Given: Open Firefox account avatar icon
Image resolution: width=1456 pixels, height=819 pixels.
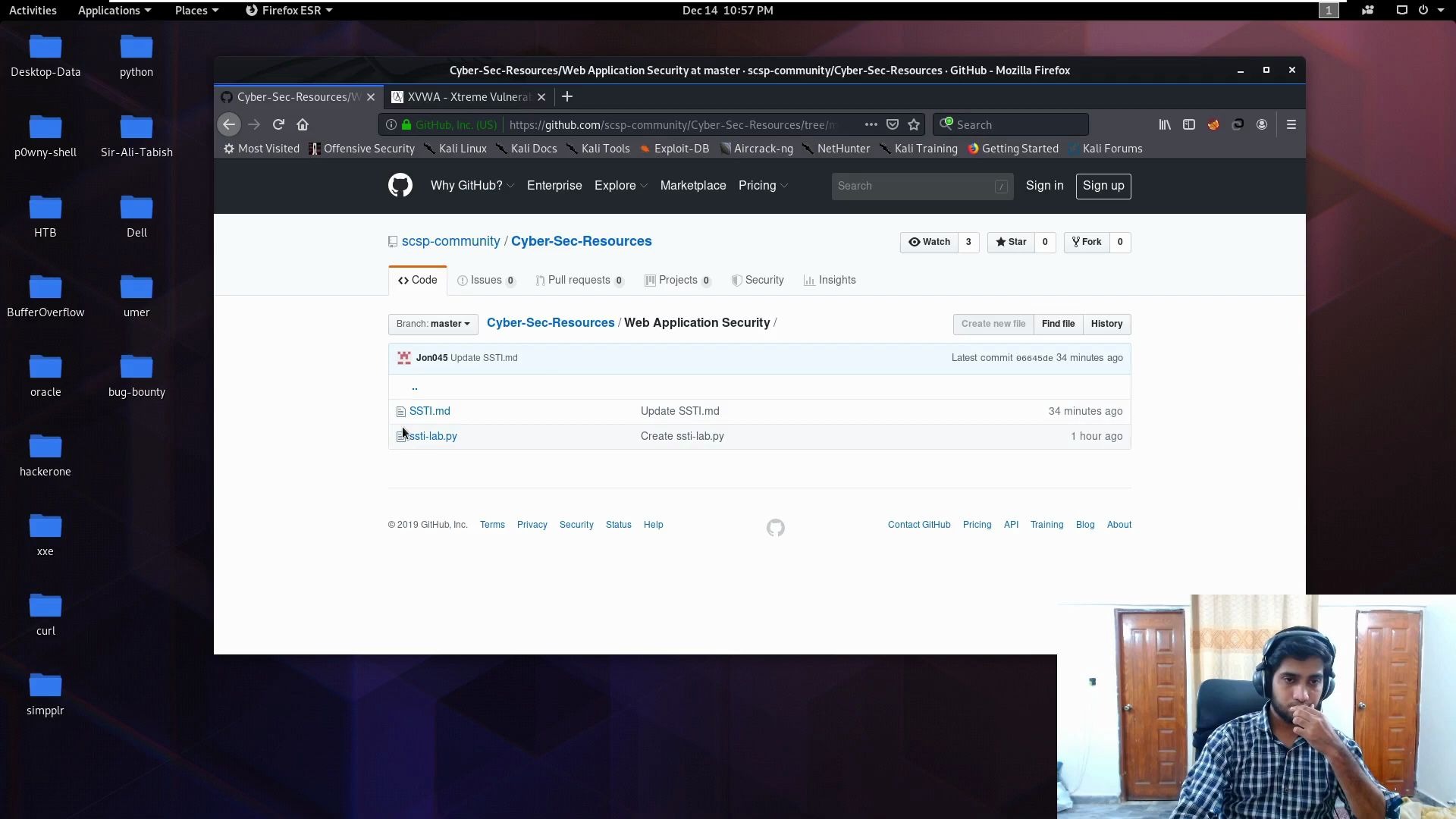Looking at the screenshot, I should coord(1262,124).
